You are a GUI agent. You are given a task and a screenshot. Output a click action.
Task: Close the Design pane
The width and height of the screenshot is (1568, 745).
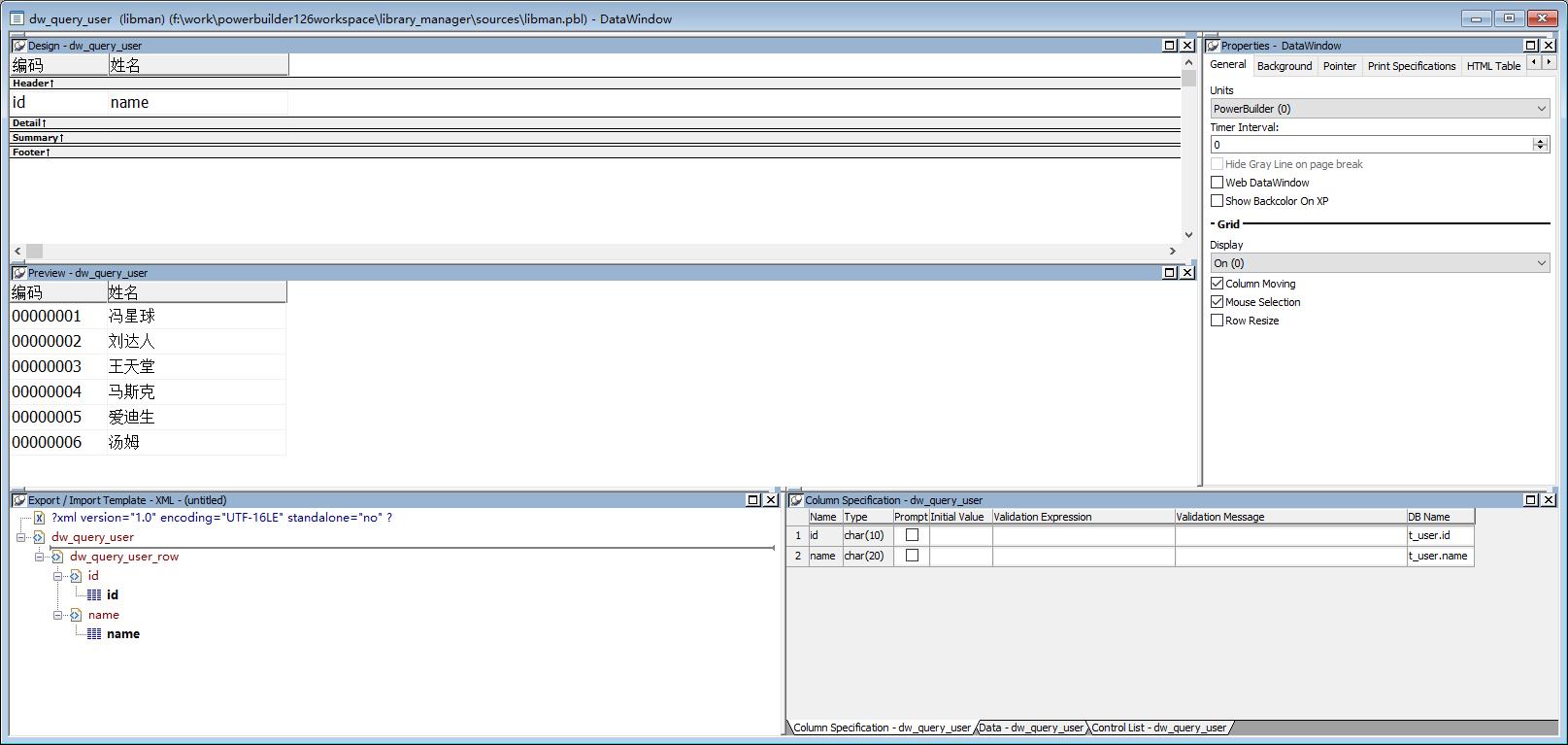pyautogui.click(x=1186, y=46)
